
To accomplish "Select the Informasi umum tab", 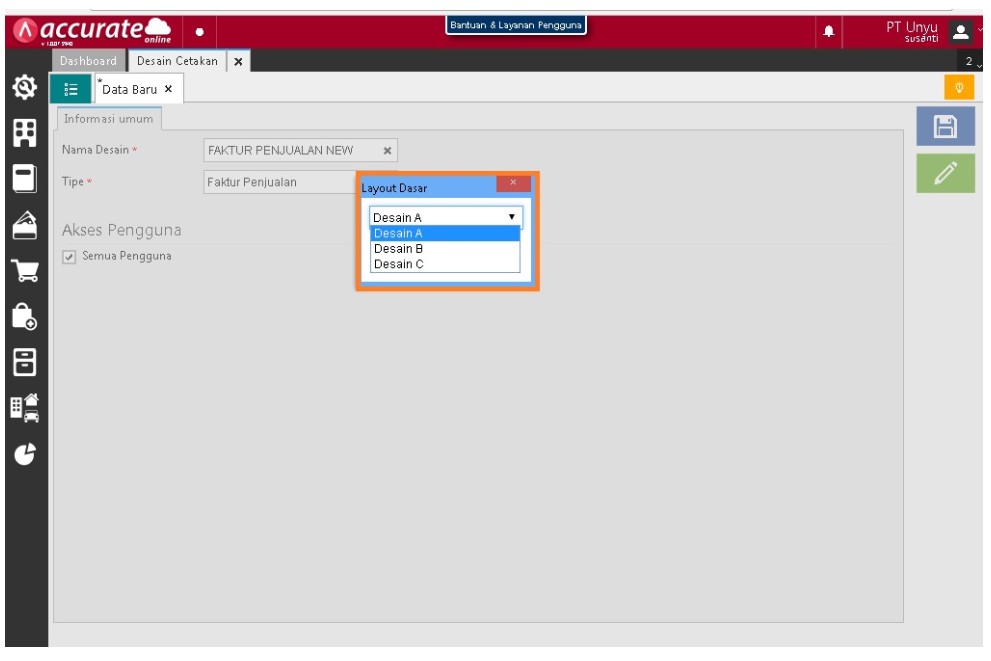I will click(108, 119).
